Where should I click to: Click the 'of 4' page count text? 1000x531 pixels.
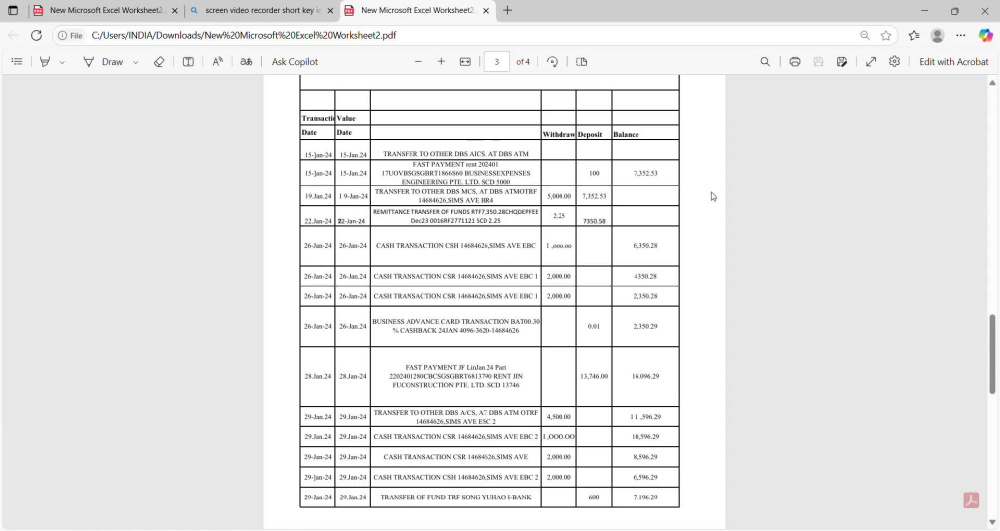(523, 62)
